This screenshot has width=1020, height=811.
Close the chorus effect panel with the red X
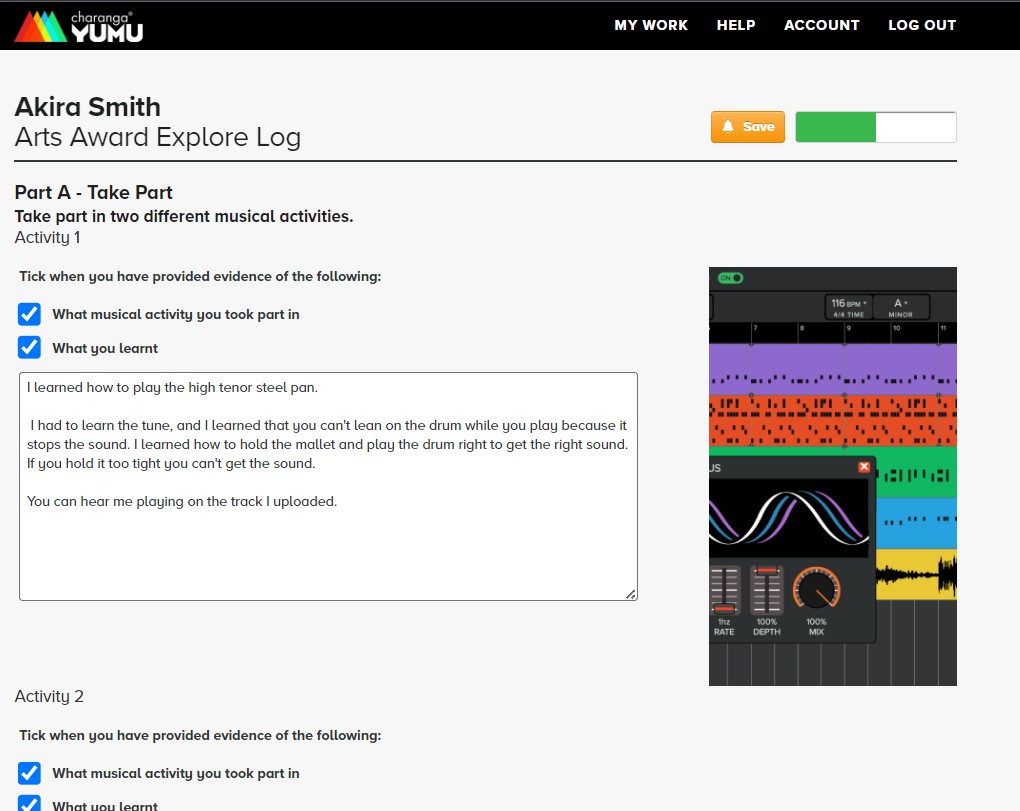coord(864,467)
